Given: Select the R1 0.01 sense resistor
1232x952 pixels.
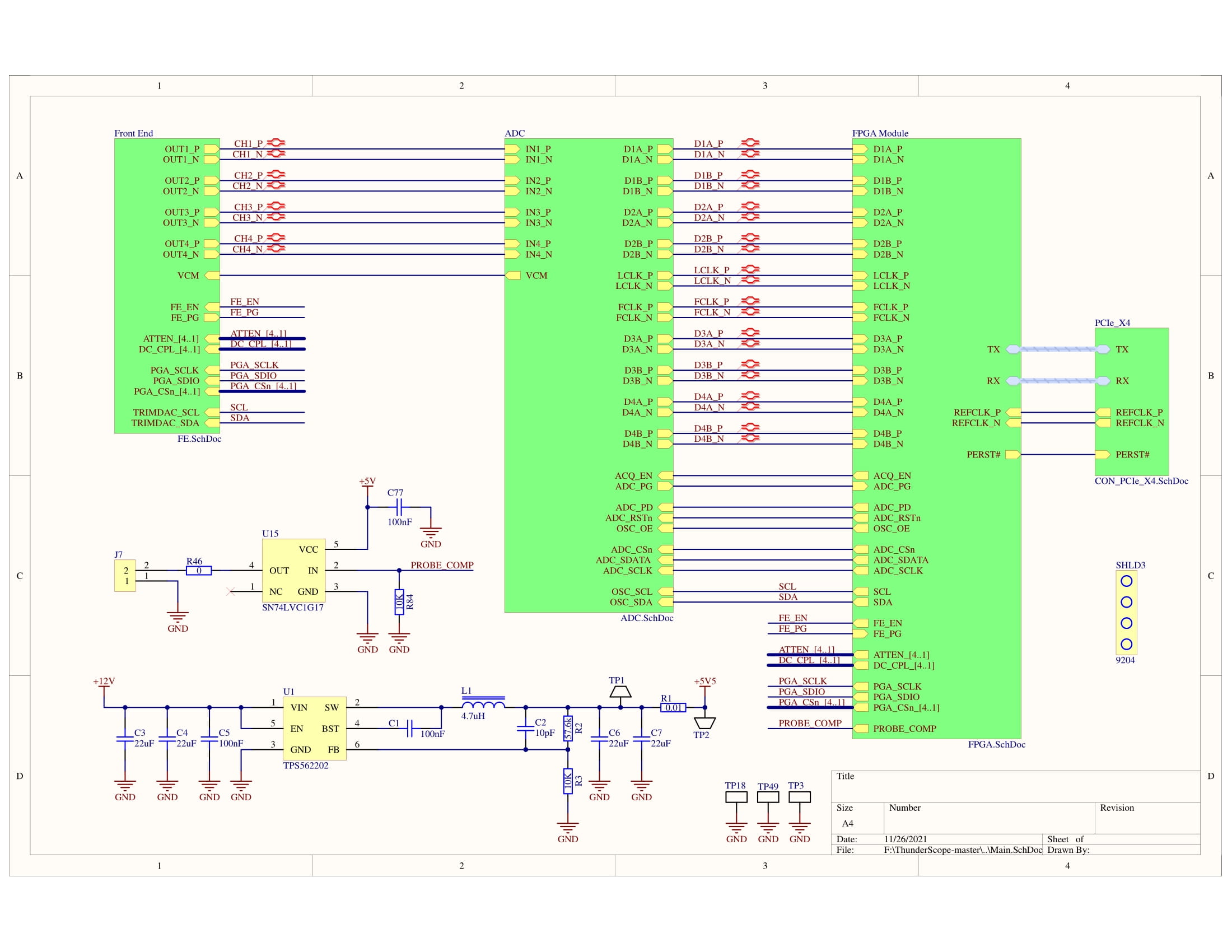Looking at the screenshot, I should pos(673,707).
